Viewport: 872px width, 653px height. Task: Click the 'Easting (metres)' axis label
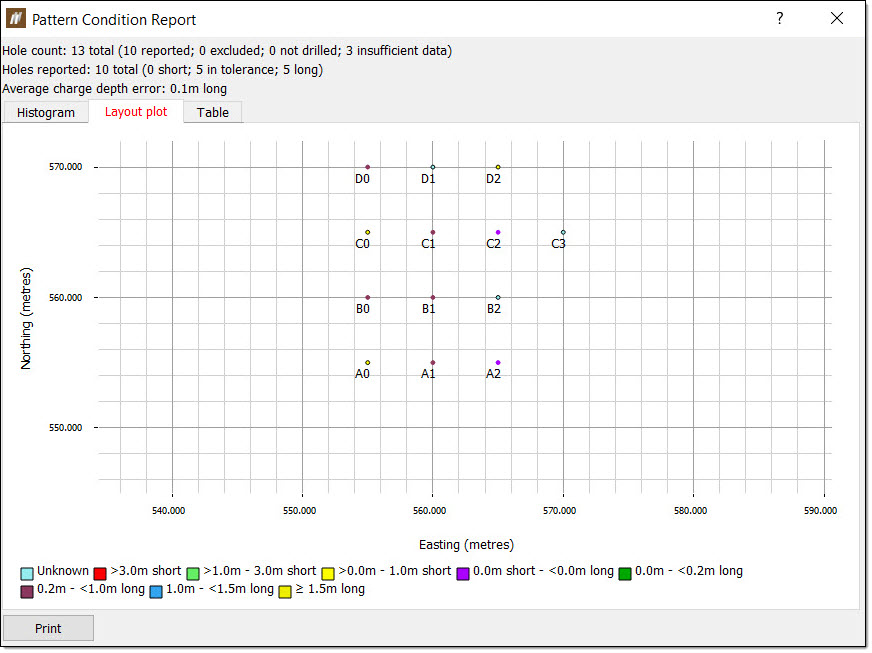(x=466, y=545)
